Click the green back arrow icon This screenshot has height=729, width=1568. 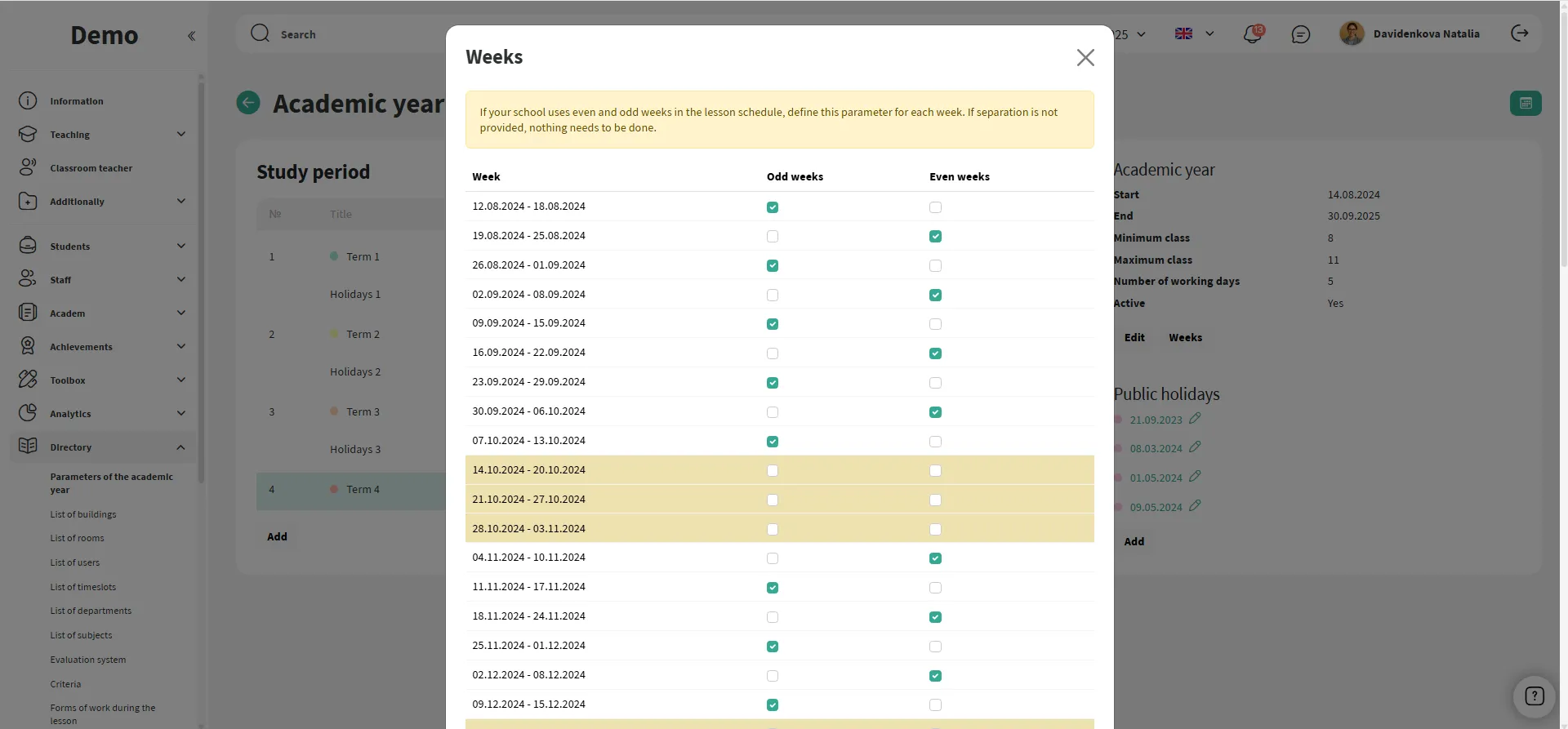(248, 103)
